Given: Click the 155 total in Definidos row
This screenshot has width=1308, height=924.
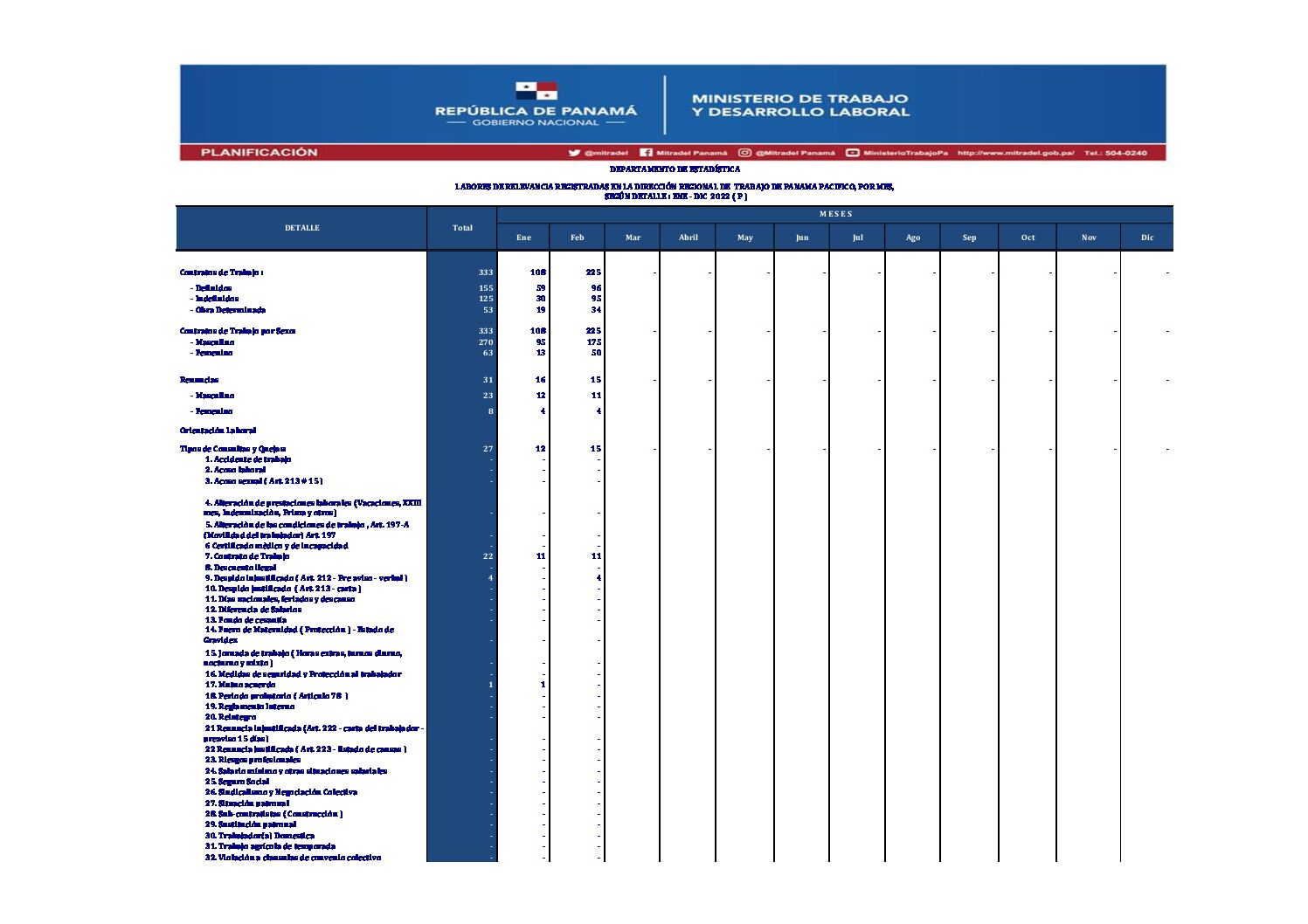Looking at the screenshot, I should (x=486, y=288).
